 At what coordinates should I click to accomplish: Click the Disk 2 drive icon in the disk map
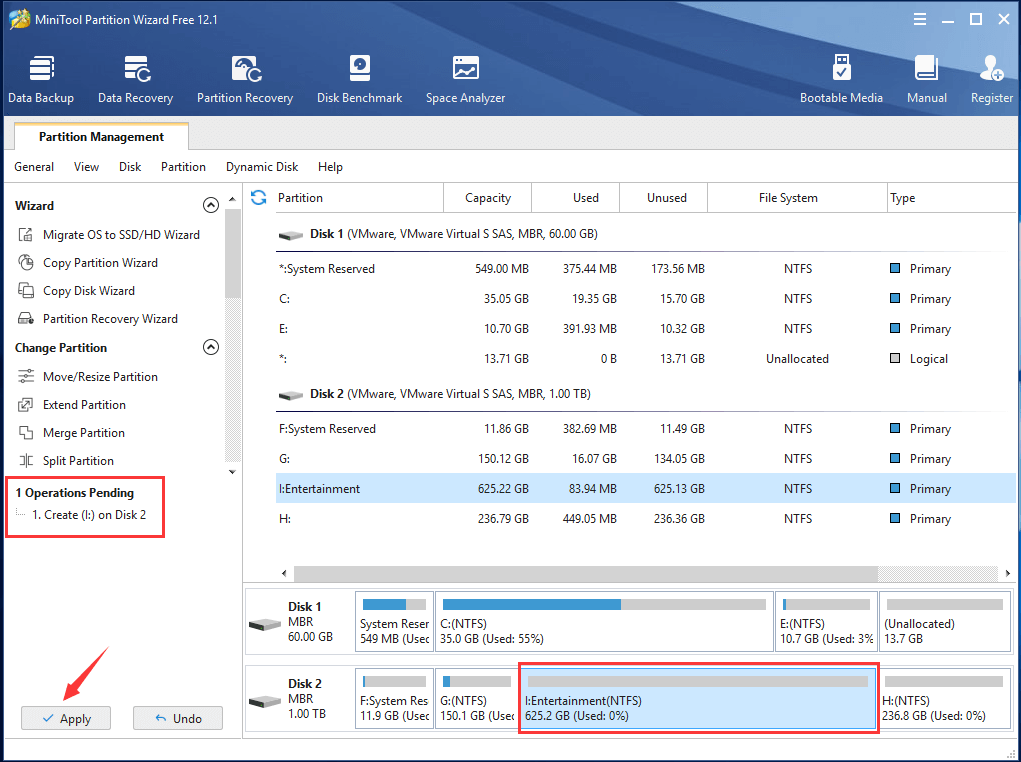265,701
